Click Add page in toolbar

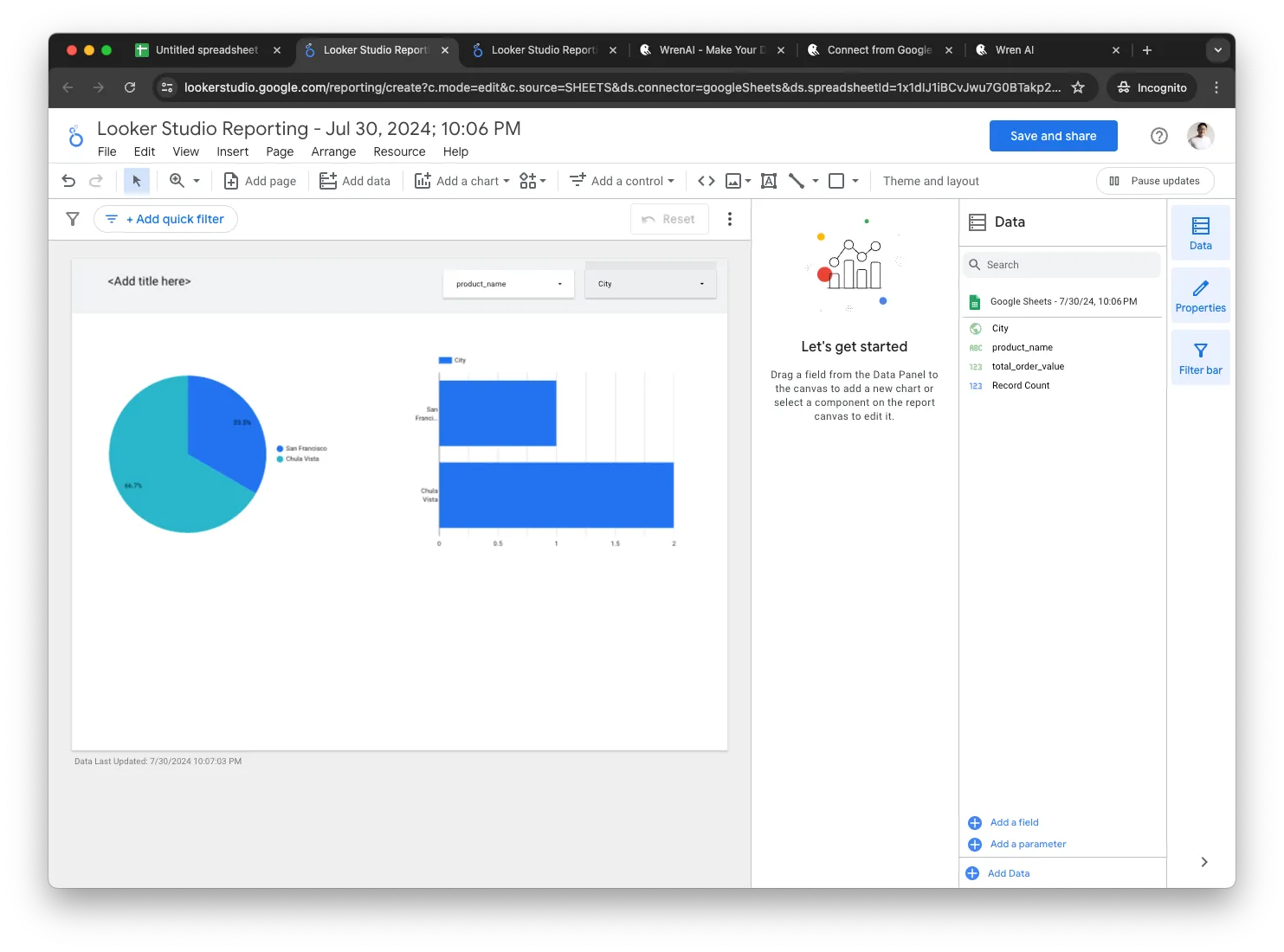260,181
